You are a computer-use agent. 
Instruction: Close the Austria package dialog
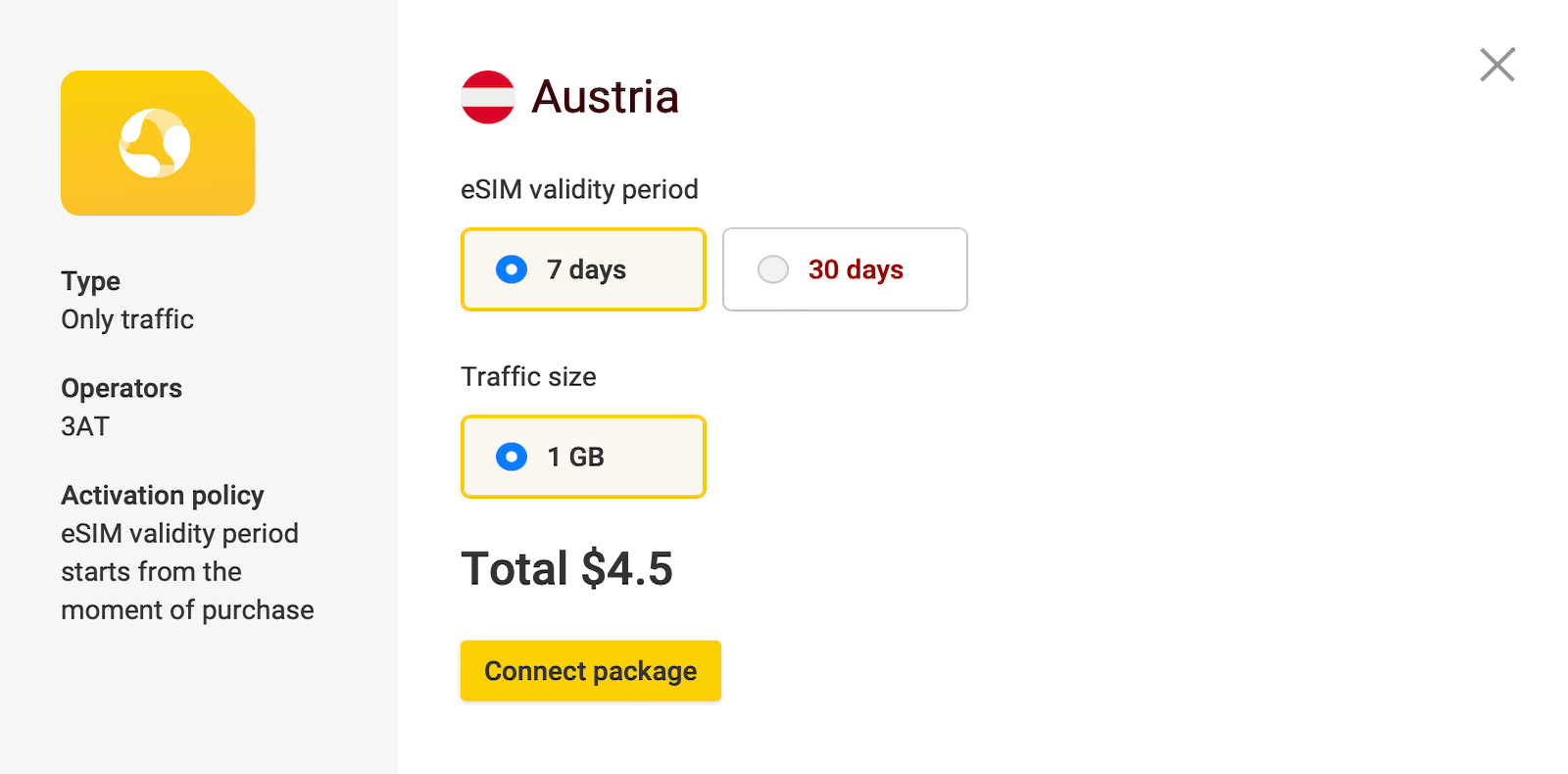click(x=1496, y=65)
